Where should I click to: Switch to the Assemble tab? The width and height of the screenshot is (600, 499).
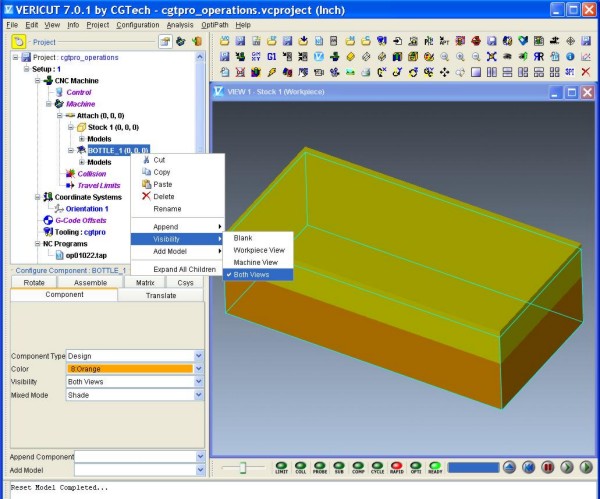[x=90, y=282]
